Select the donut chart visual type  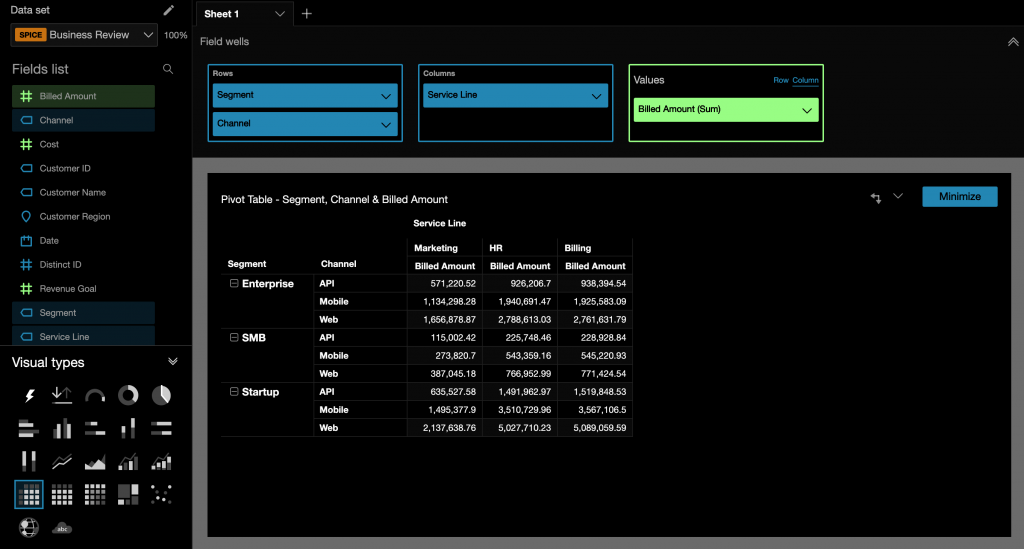(x=128, y=396)
